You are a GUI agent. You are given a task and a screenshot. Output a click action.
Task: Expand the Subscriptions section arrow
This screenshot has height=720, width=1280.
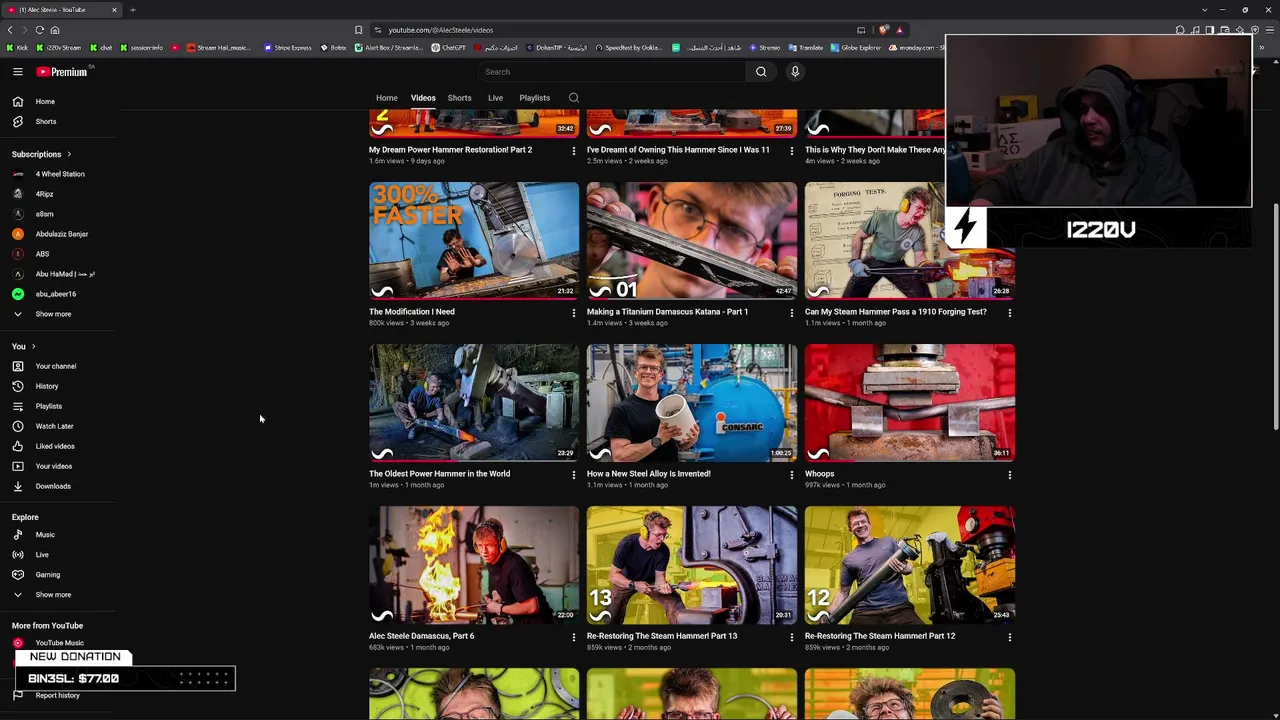point(69,154)
